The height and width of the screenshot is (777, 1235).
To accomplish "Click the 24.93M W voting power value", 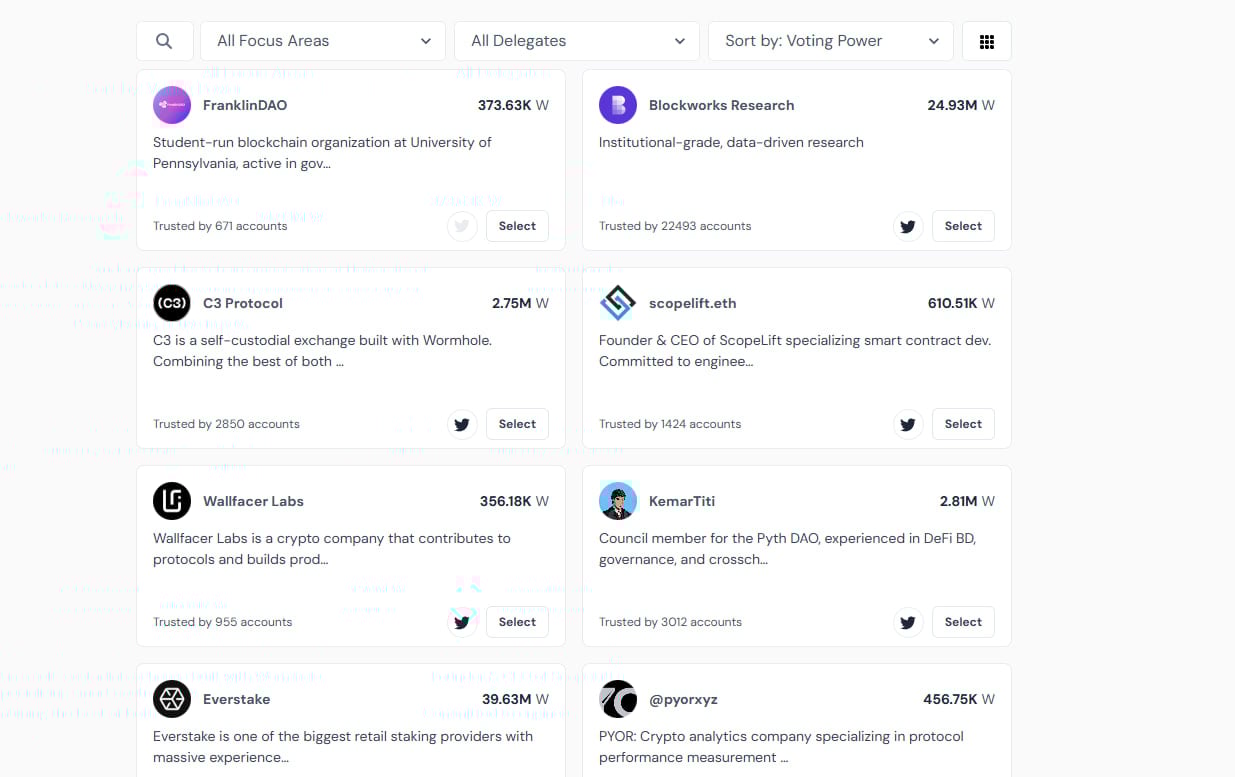I will 961,105.
